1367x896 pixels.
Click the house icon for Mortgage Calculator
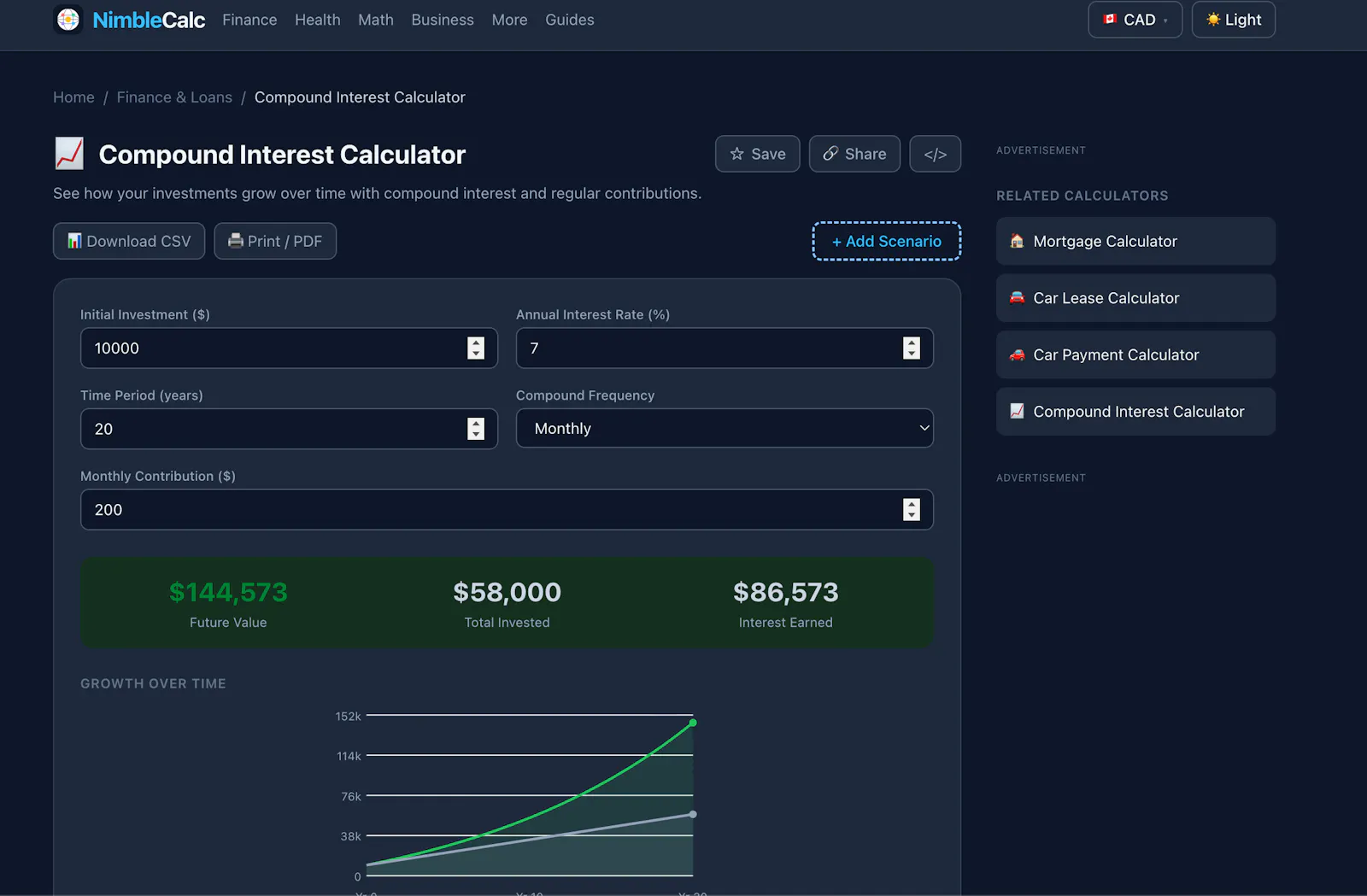pos(1017,241)
